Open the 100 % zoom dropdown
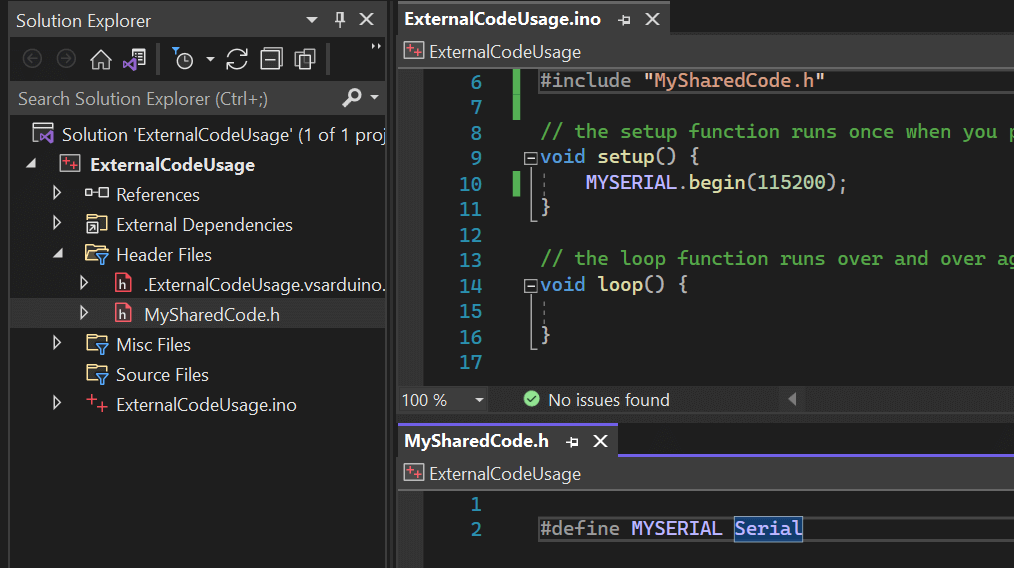The height and width of the screenshot is (568, 1014). coord(479,400)
